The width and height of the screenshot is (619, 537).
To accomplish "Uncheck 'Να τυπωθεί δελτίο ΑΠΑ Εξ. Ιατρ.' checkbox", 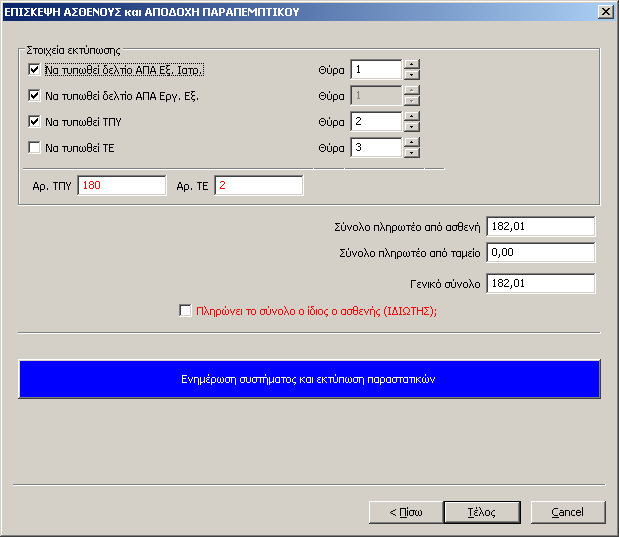I will click(35, 70).
